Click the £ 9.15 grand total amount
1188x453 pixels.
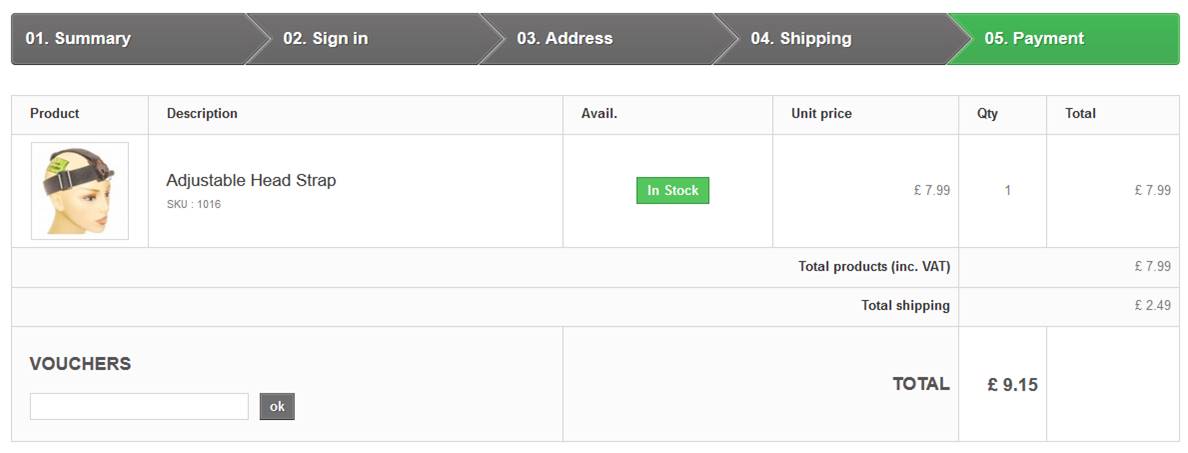(x=1012, y=384)
